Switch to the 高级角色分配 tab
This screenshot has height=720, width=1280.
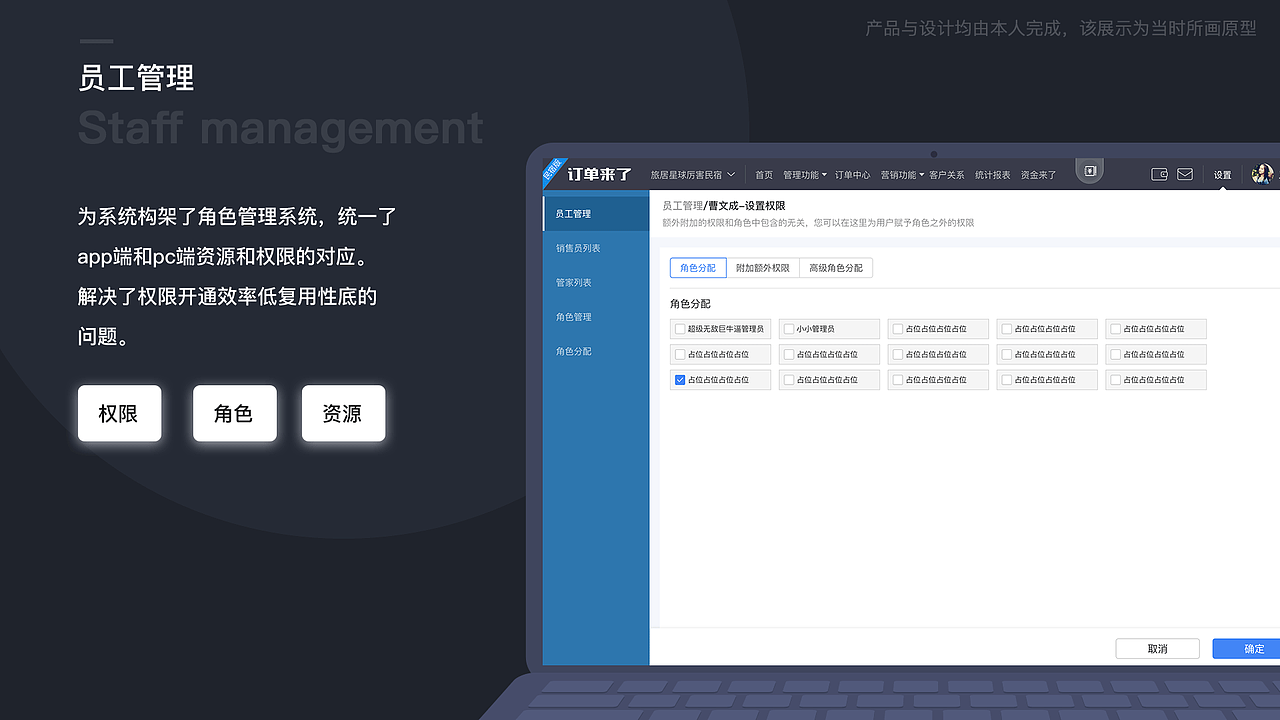pyautogui.click(x=836, y=268)
